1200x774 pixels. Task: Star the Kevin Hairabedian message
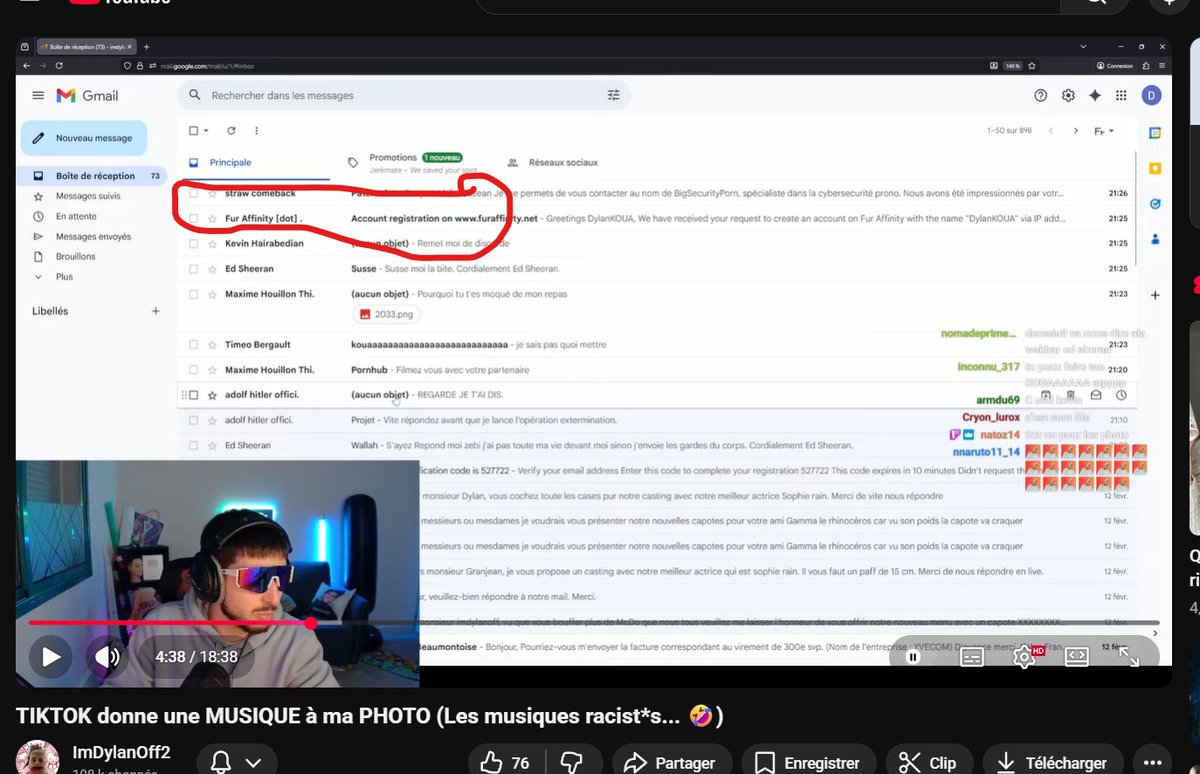[212, 243]
